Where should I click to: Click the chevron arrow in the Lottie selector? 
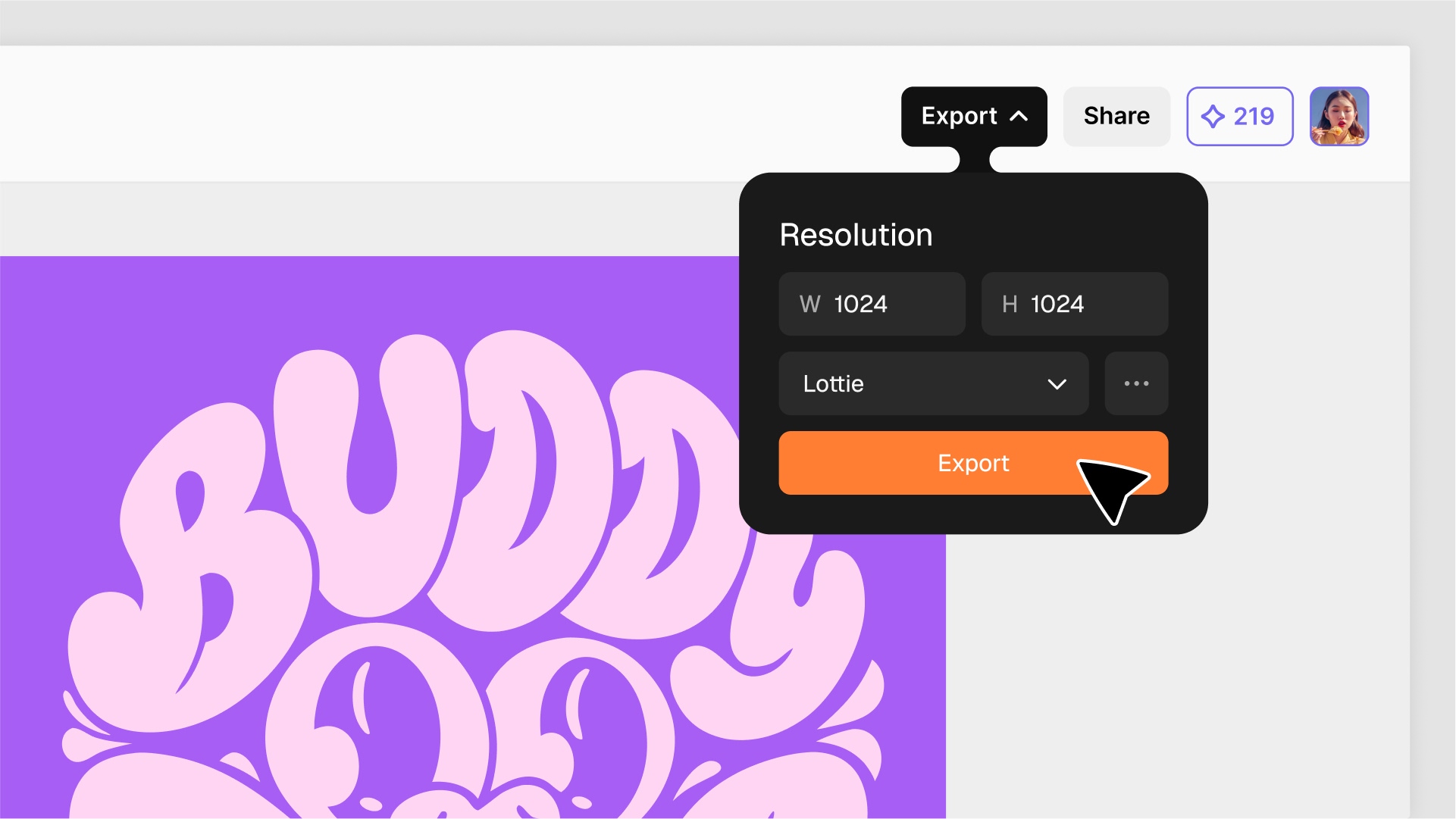click(1057, 384)
